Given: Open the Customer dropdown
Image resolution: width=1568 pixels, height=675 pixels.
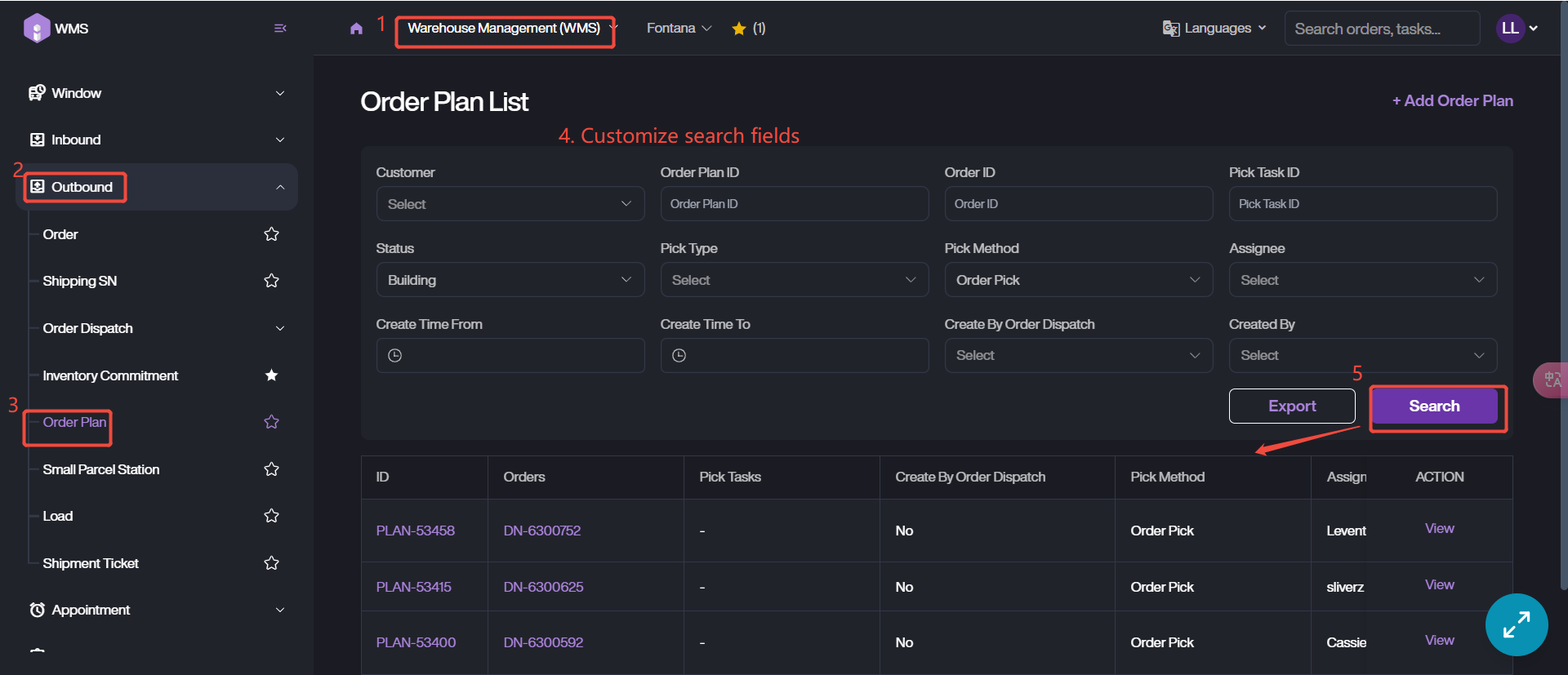Looking at the screenshot, I should (x=510, y=204).
